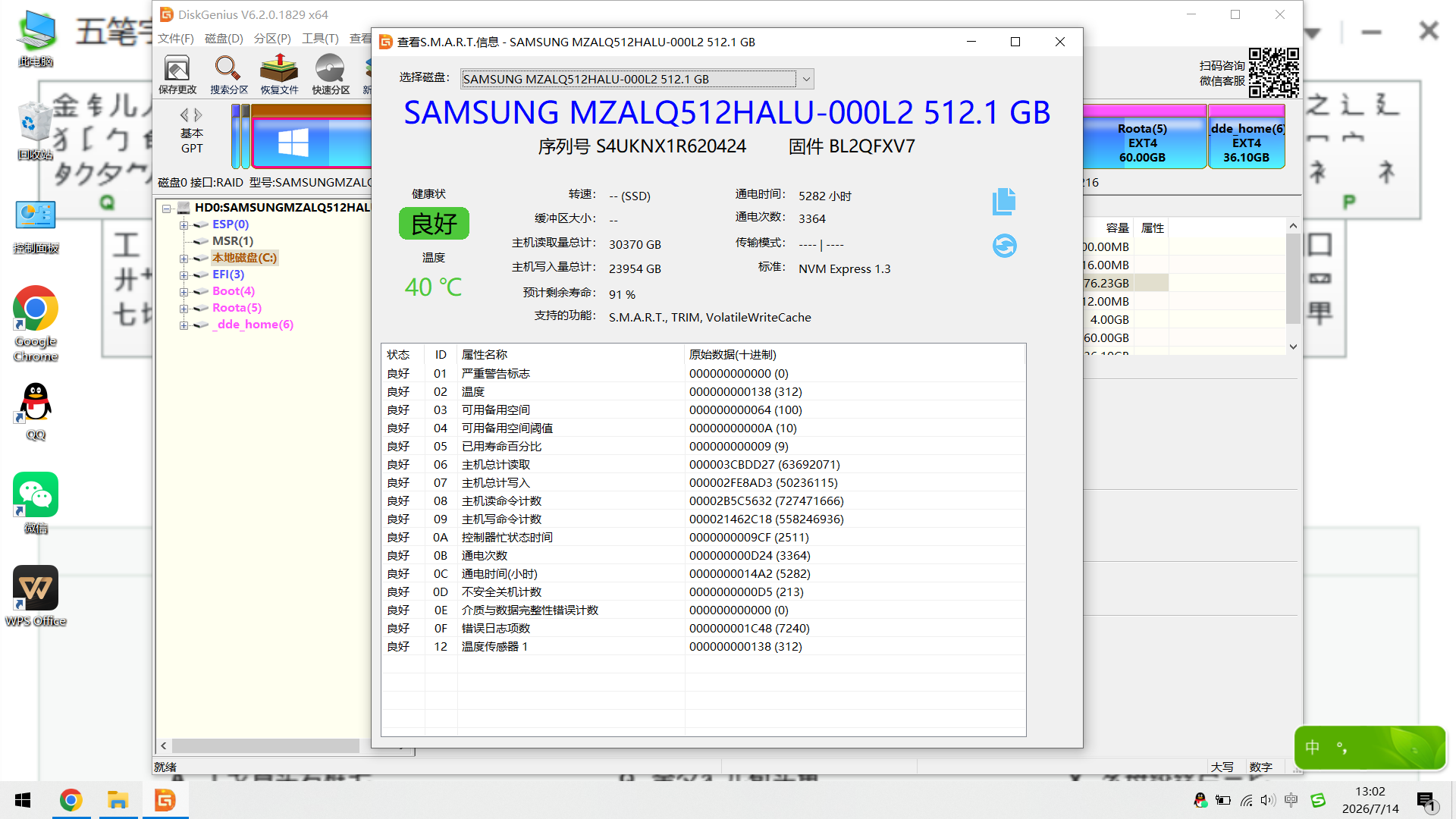Click the 快速分区 disk toolbar icon
1456x819 pixels.
[331, 74]
